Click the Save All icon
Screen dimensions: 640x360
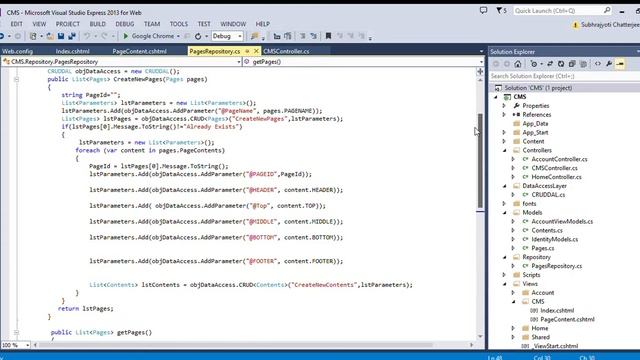pos(72,36)
